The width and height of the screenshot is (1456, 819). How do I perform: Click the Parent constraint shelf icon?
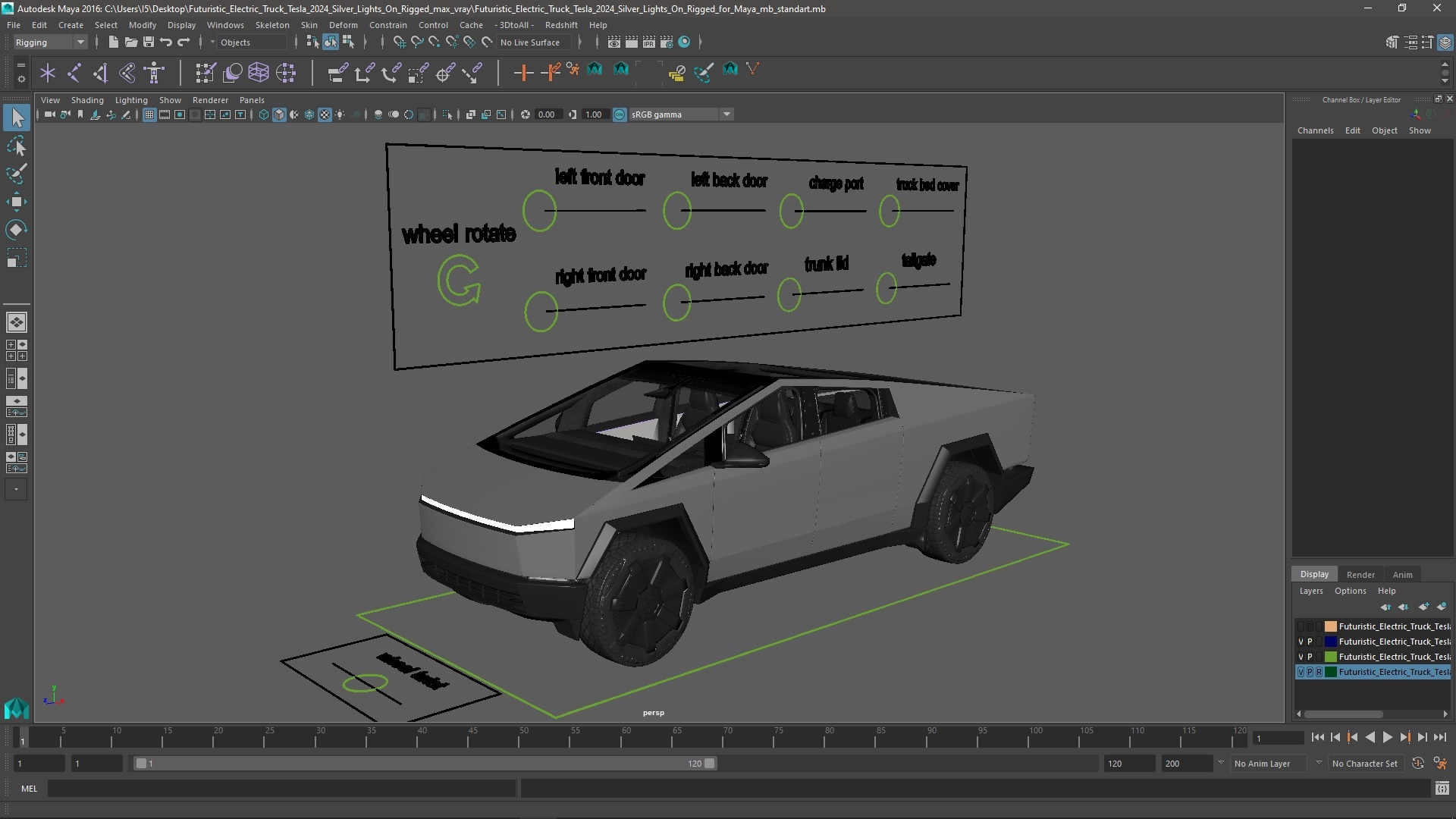coord(338,73)
